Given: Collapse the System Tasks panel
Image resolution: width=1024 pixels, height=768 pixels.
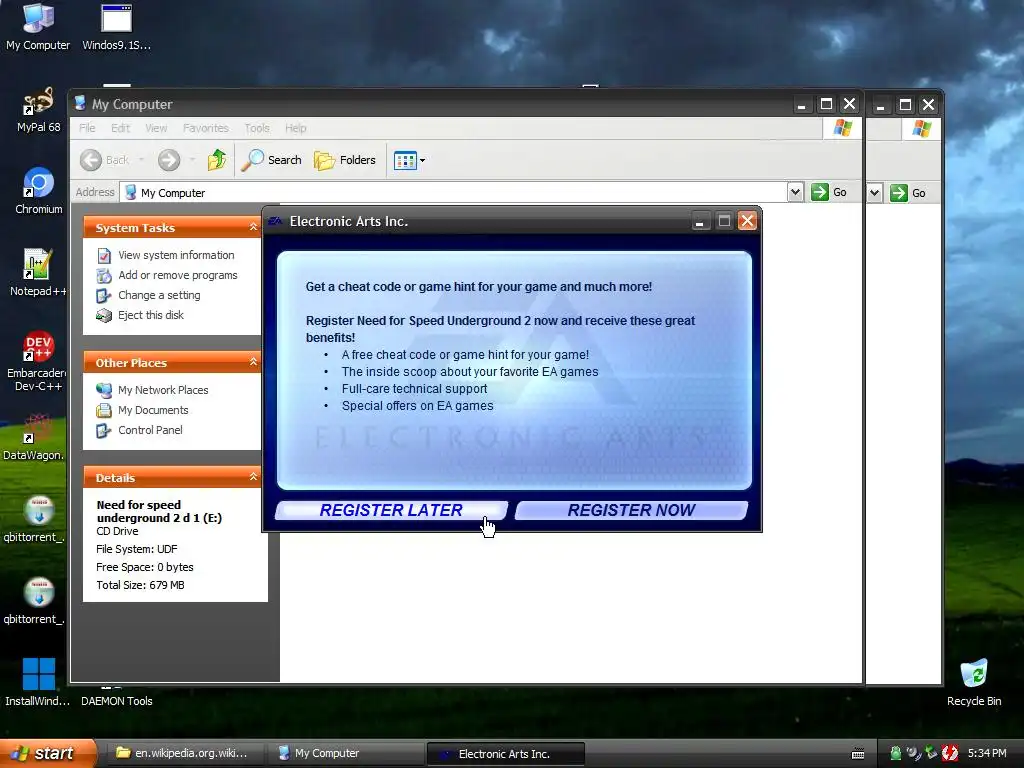Looking at the screenshot, I should [x=253, y=227].
